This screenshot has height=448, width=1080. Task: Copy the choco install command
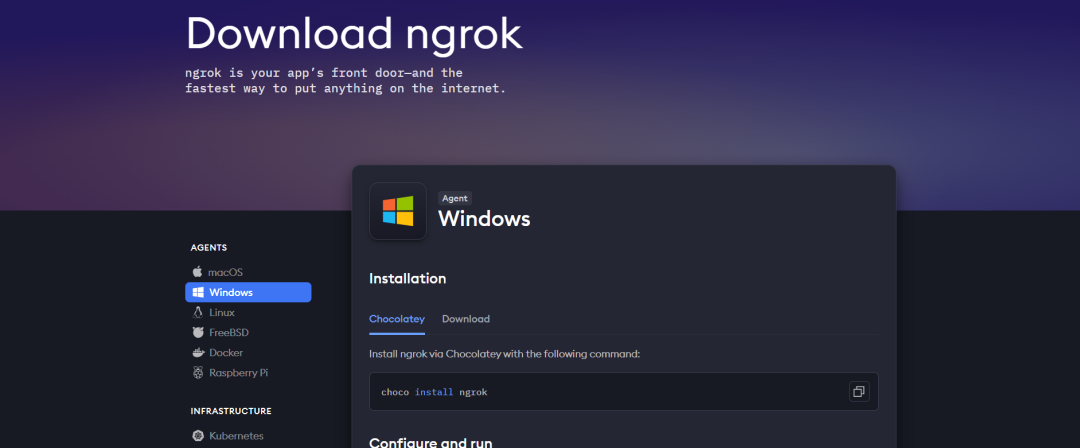click(x=858, y=392)
